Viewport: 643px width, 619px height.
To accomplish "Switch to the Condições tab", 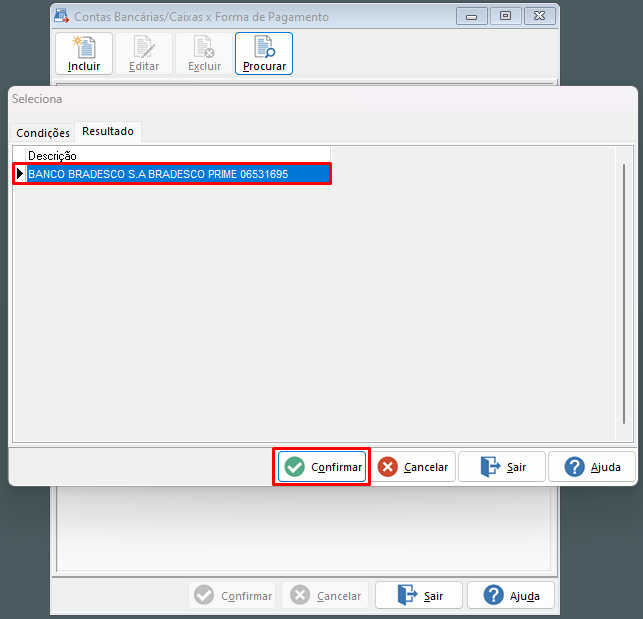I will click(43, 133).
